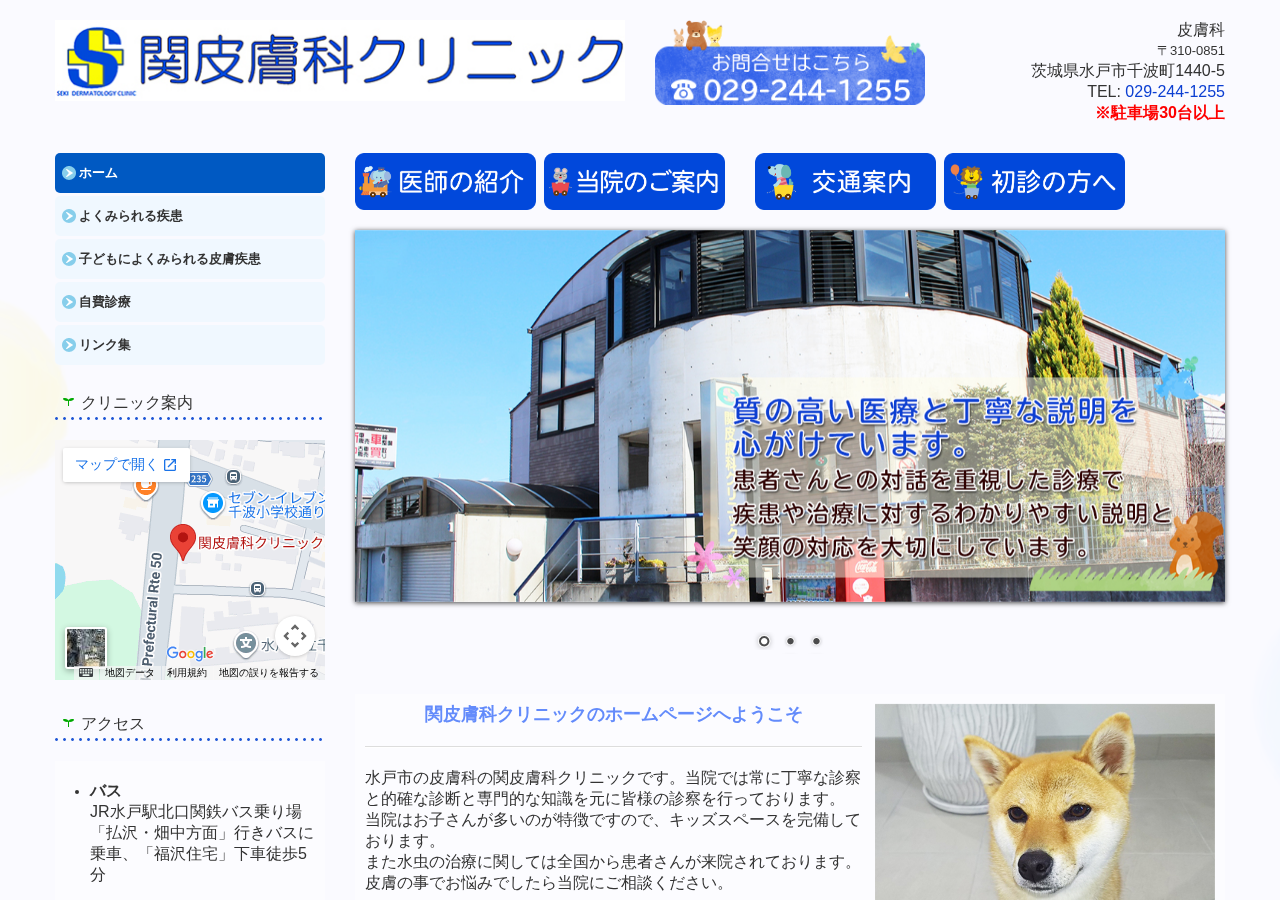Click the telephone link 029-244-1255

coord(1175,92)
